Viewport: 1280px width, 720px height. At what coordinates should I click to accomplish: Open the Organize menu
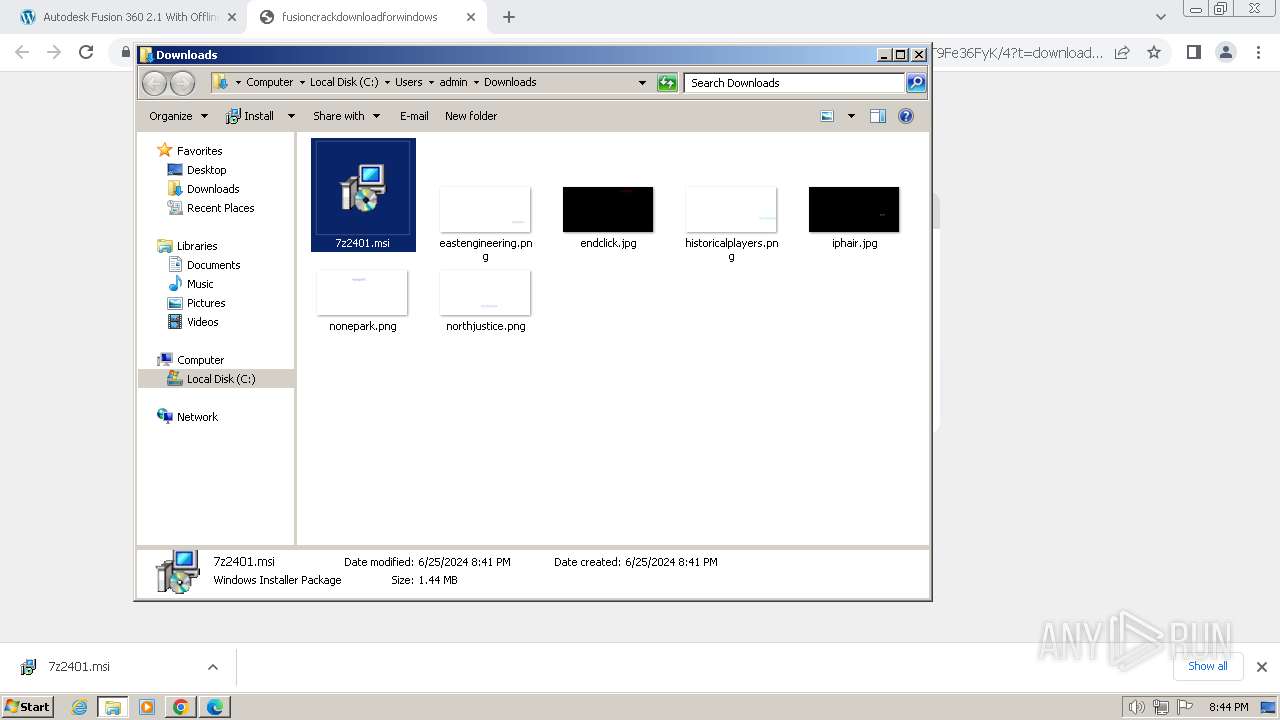(x=178, y=116)
